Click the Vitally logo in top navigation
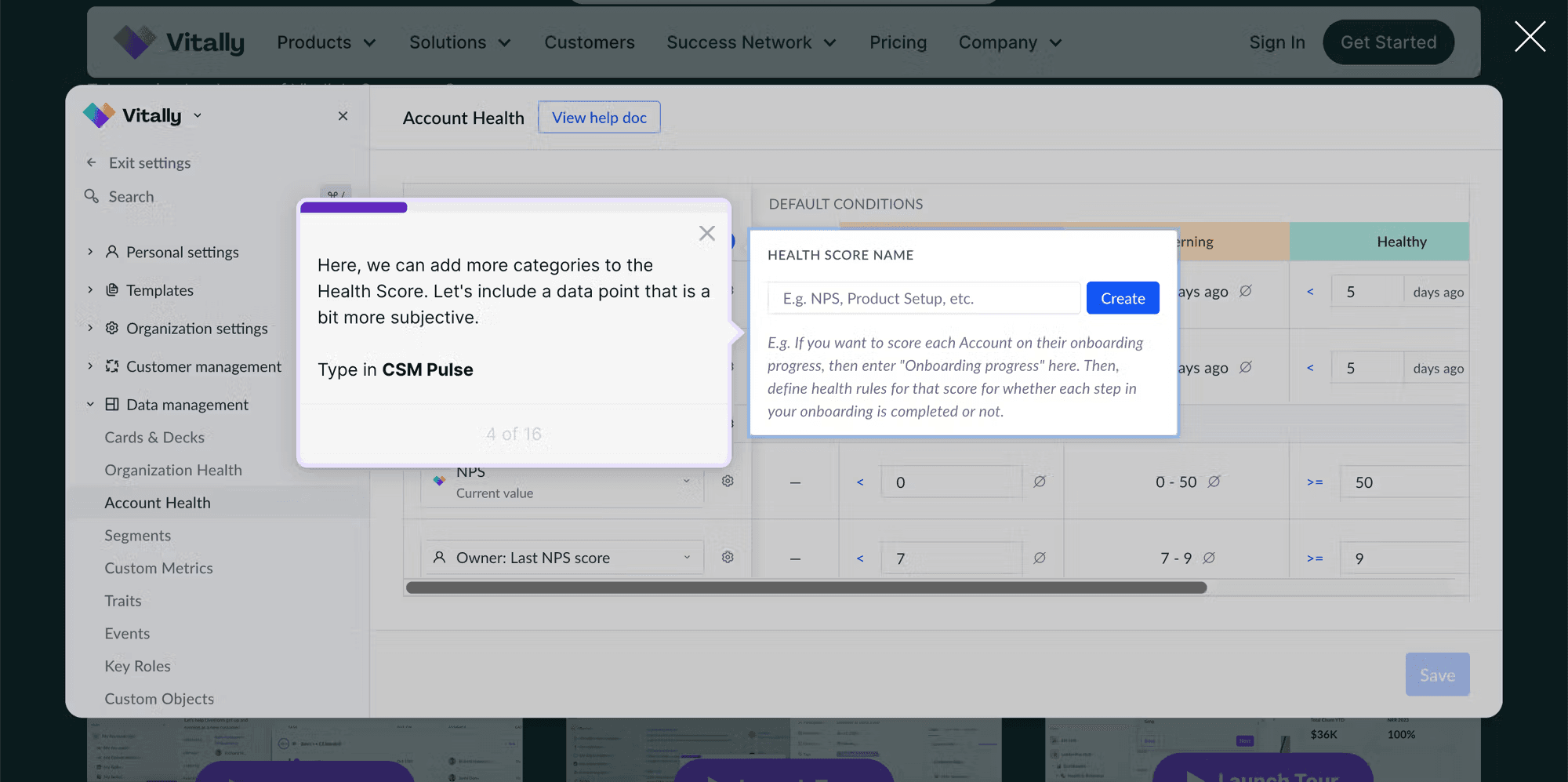The width and height of the screenshot is (1568, 782). point(179,42)
